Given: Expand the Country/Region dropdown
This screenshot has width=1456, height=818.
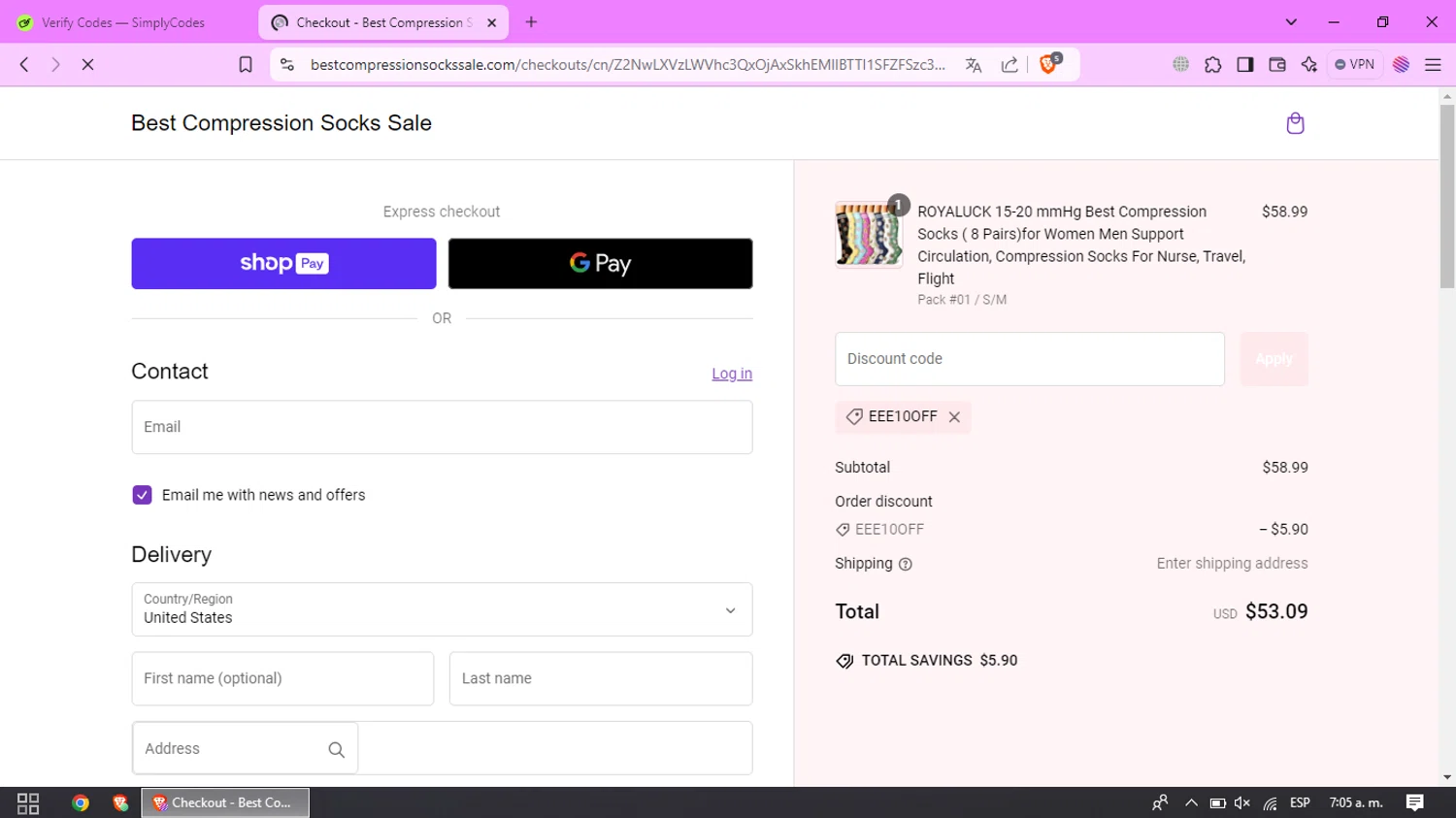Looking at the screenshot, I should 442,609.
